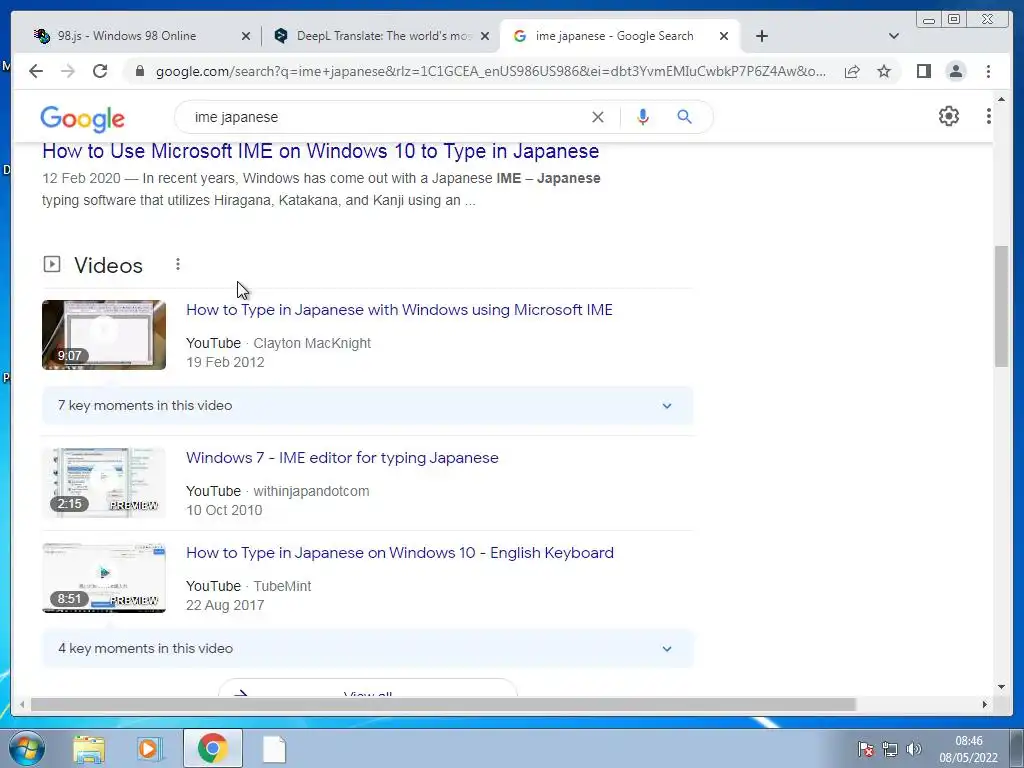View site info via padlock icon
This screenshot has height=768, width=1024.
pos(139,71)
